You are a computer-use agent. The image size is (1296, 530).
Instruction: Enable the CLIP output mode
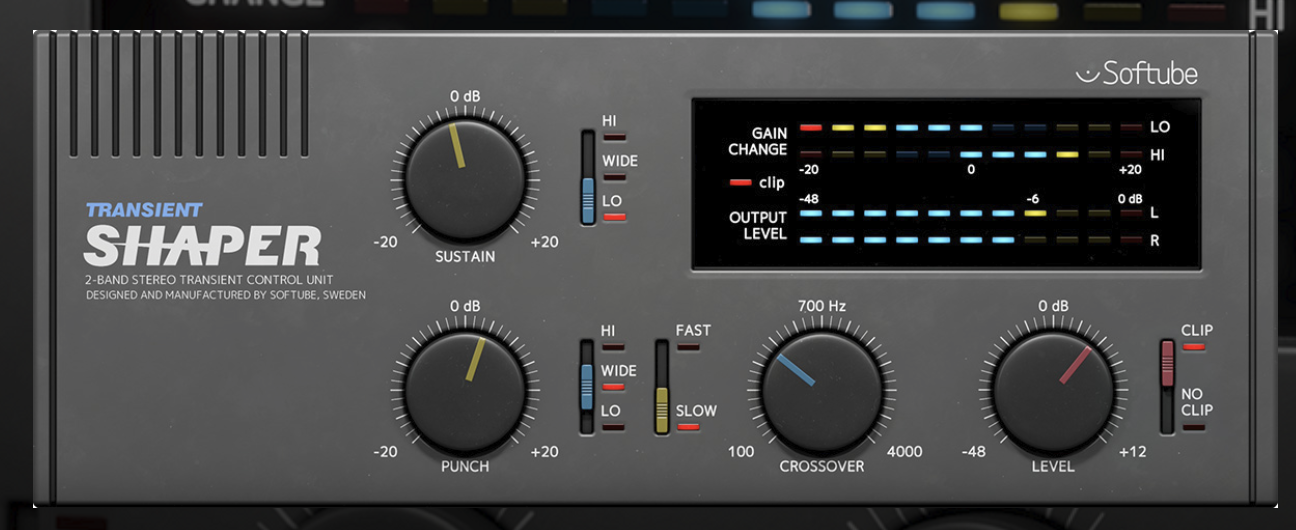1196,337
